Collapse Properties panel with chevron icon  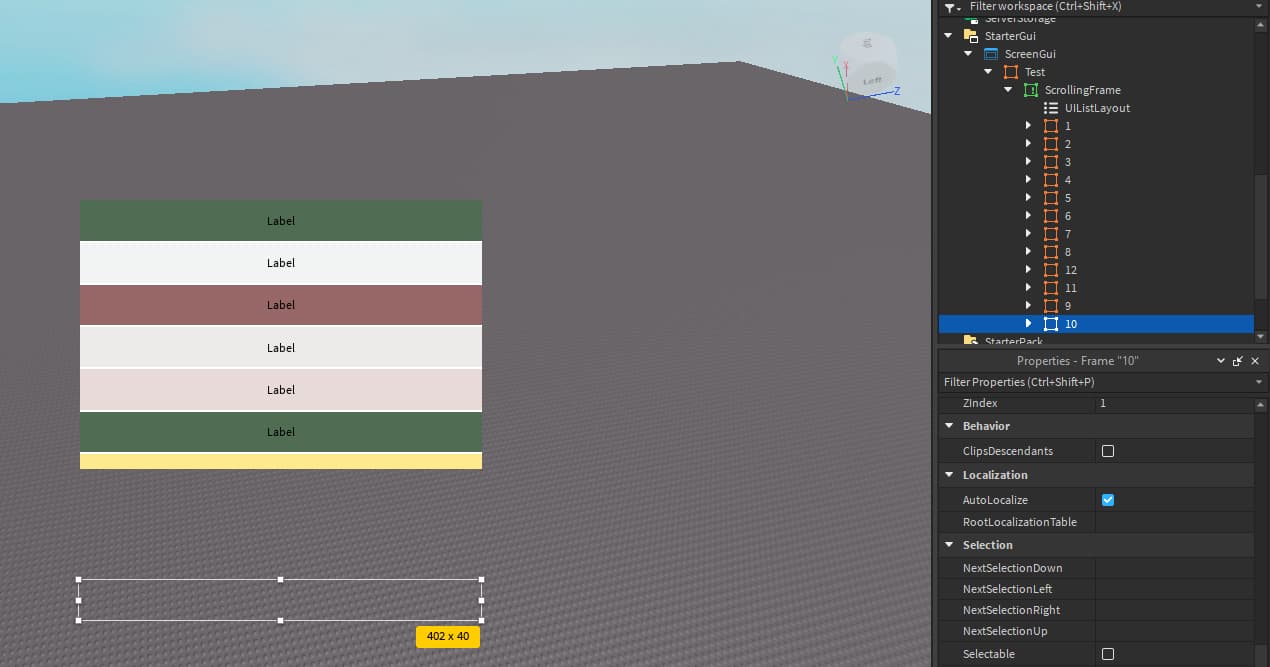(x=1220, y=361)
